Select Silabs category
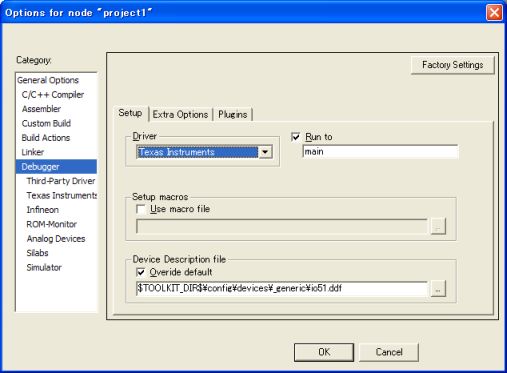The image size is (507, 373). 37,253
